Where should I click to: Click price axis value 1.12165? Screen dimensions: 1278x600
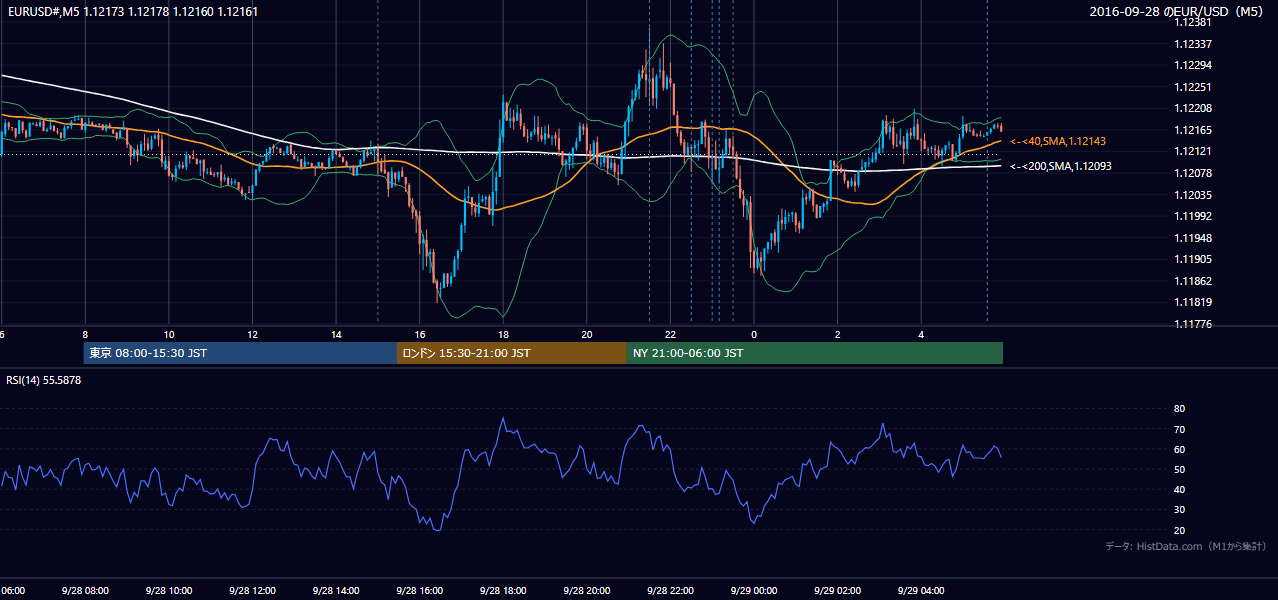point(1192,130)
